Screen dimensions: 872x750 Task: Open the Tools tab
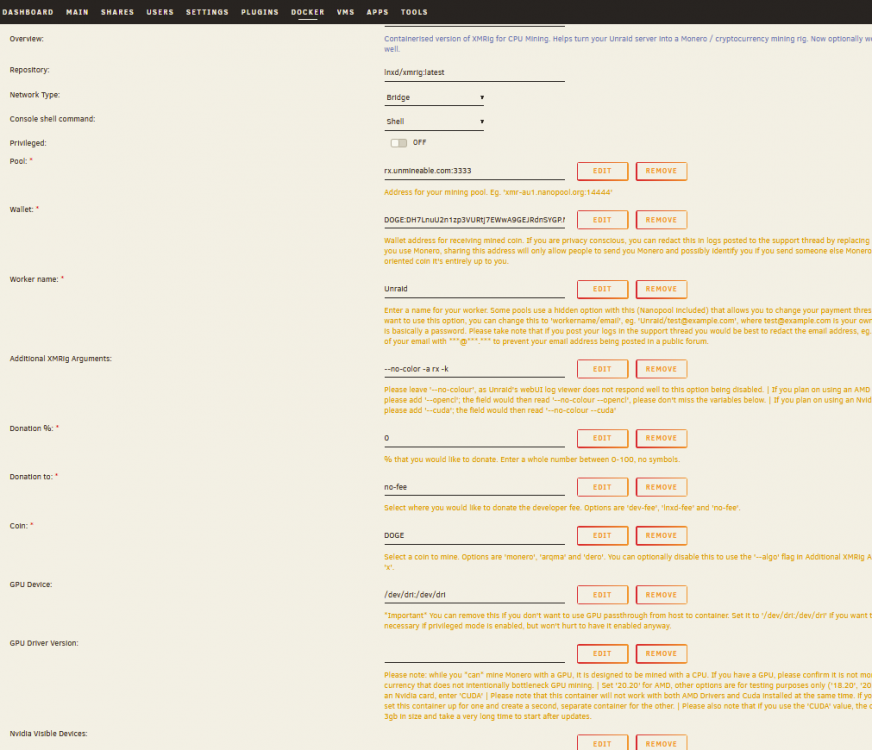click(414, 12)
